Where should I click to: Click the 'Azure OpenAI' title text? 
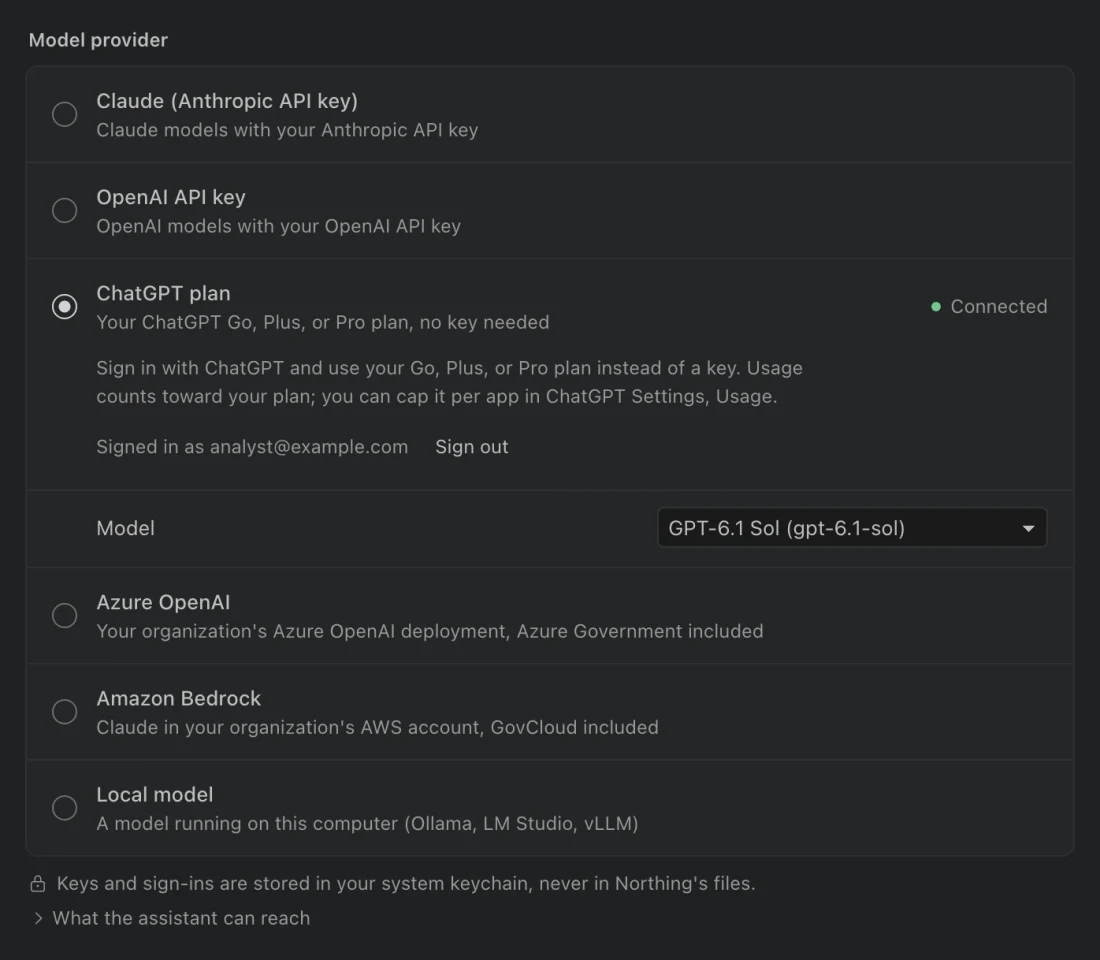tap(163, 602)
